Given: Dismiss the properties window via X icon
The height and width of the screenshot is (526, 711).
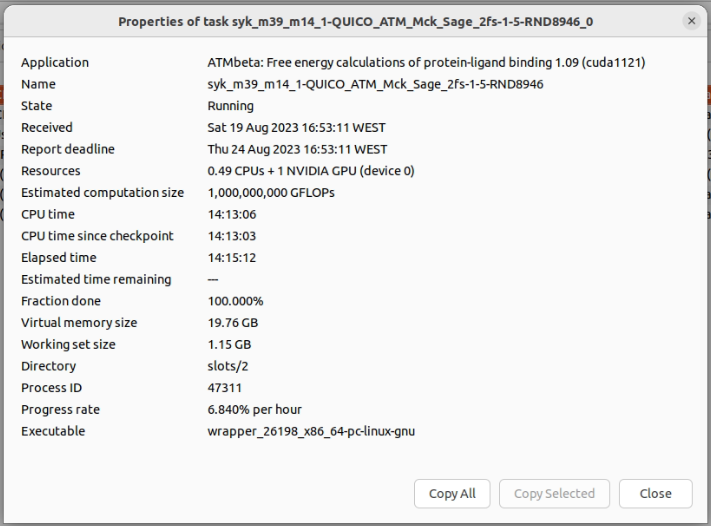Looking at the screenshot, I should coord(691,21).
